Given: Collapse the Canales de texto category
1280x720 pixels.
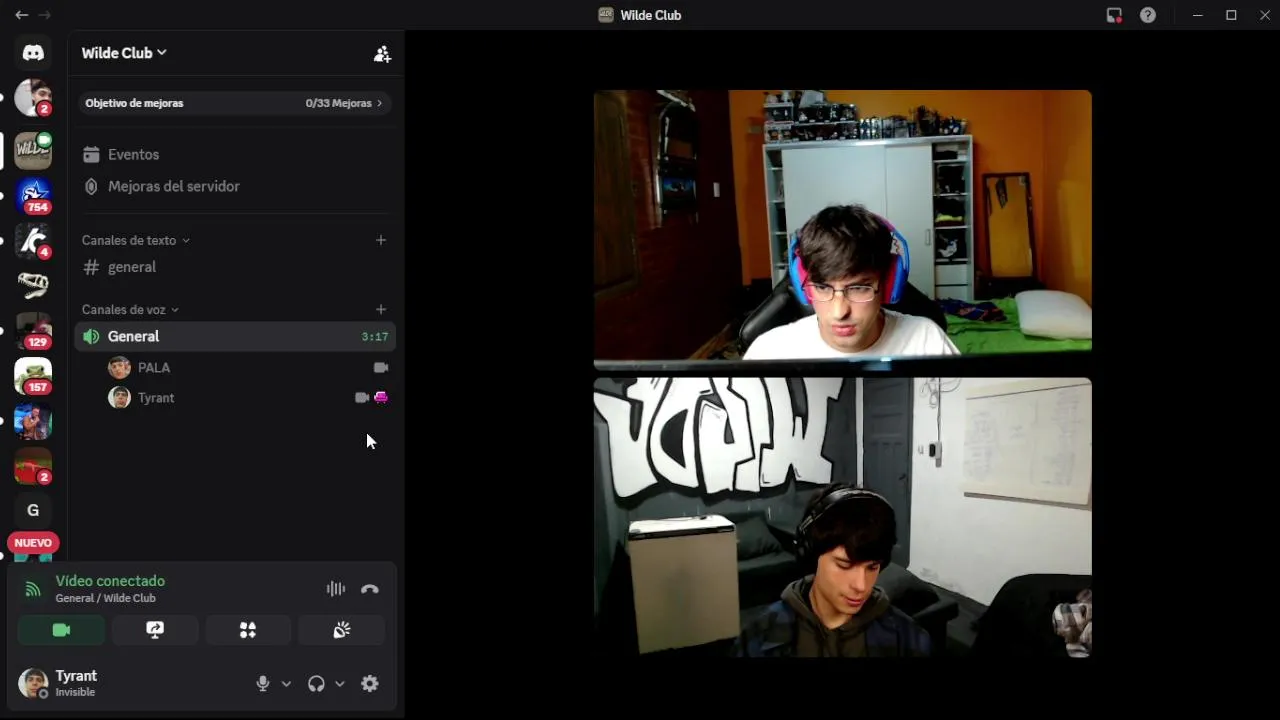Looking at the screenshot, I should click(136, 240).
